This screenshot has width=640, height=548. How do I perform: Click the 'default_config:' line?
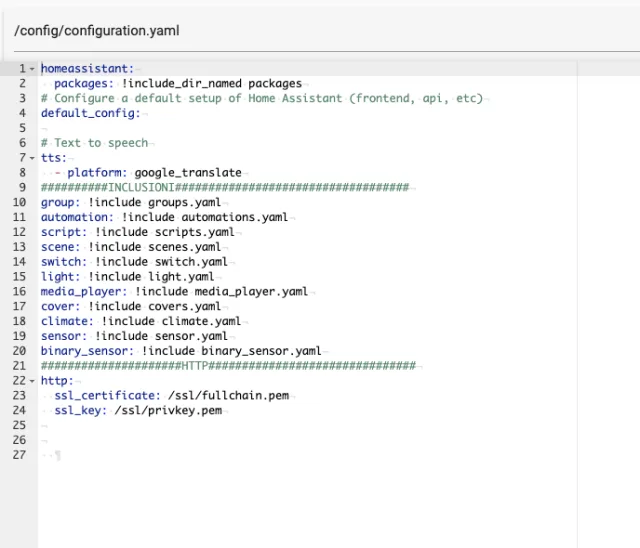(x=91, y=113)
